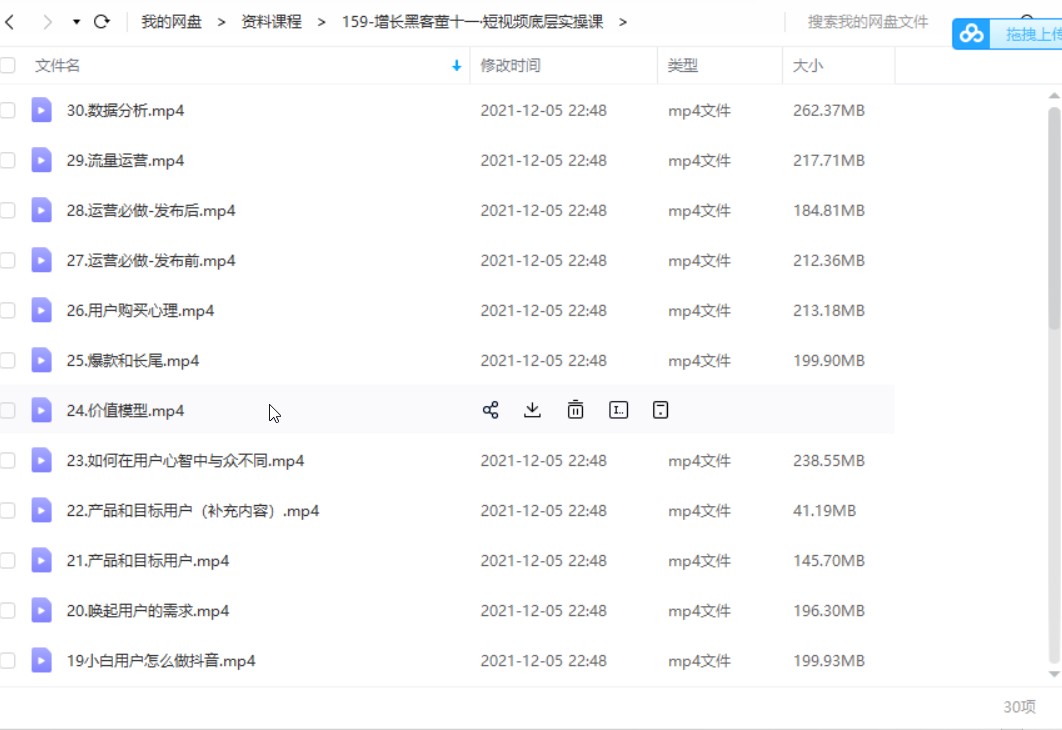
Task: Open the navigation history dropdown arrow
Action: coord(77,21)
